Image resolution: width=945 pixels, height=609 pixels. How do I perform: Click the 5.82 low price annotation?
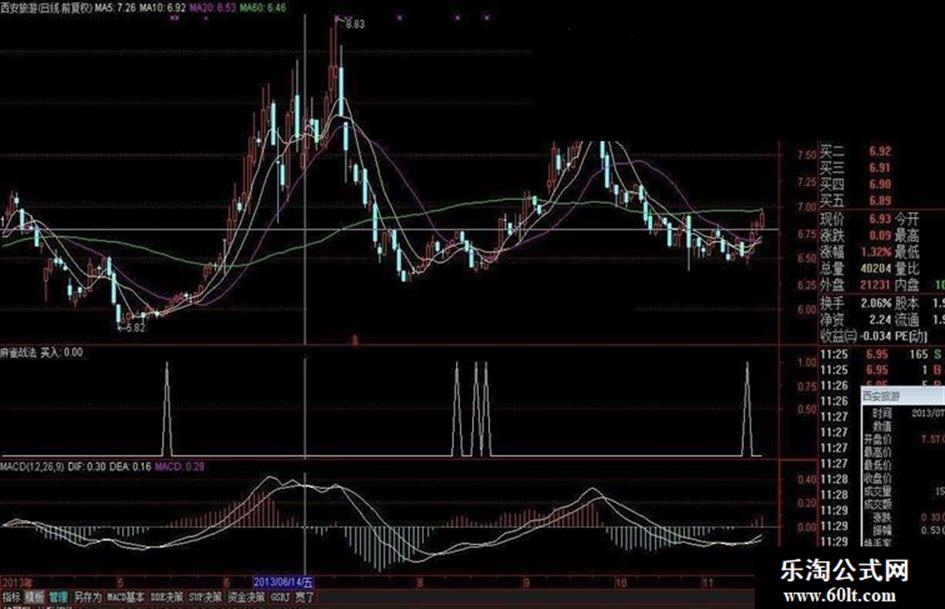coord(136,328)
